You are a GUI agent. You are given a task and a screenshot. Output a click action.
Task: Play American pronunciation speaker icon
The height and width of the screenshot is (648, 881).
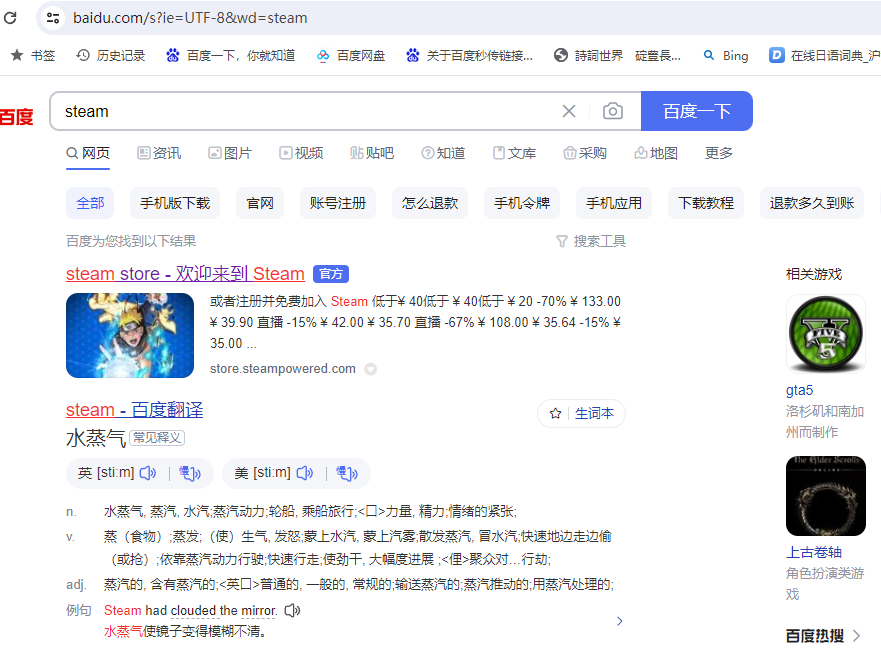tap(305, 473)
